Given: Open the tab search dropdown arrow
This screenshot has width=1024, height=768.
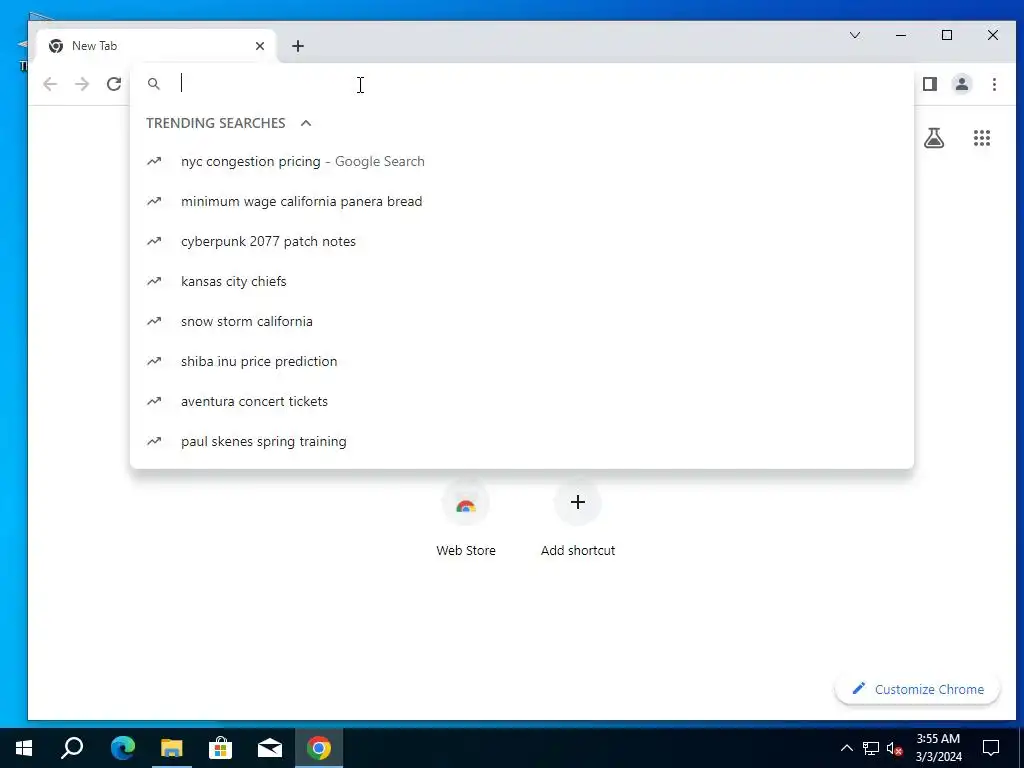Looking at the screenshot, I should (x=854, y=35).
